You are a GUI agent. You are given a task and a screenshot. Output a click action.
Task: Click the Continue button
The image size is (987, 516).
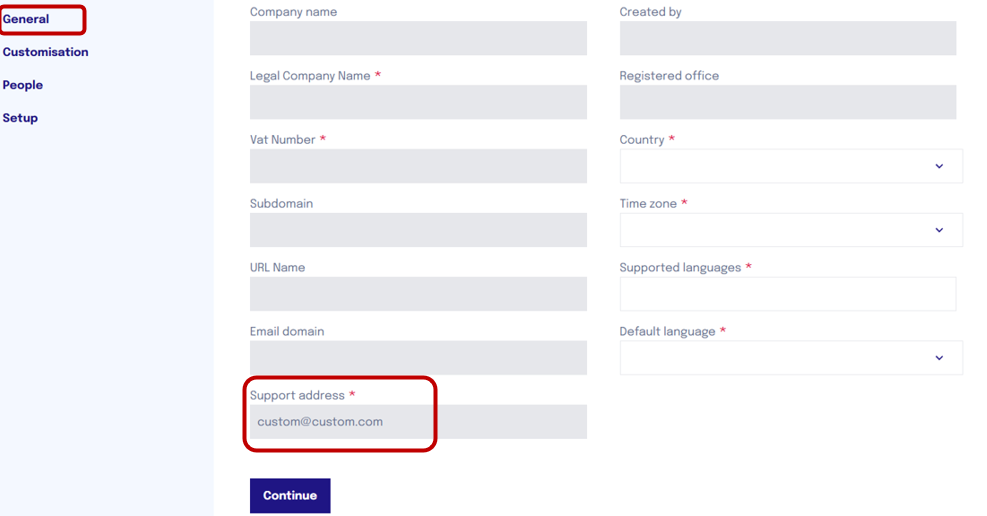click(x=290, y=495)
